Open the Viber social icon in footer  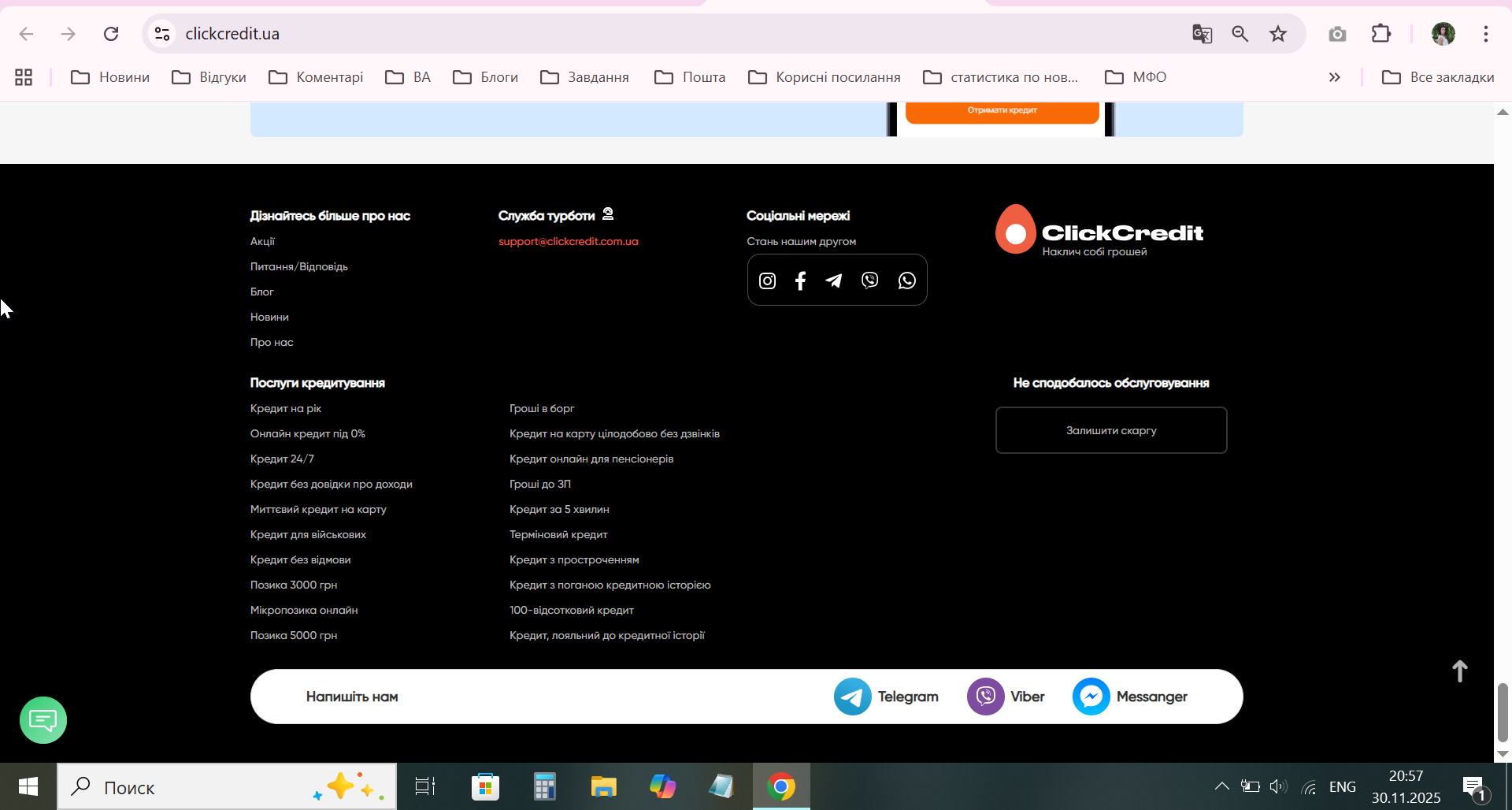(x=869, y=281)
